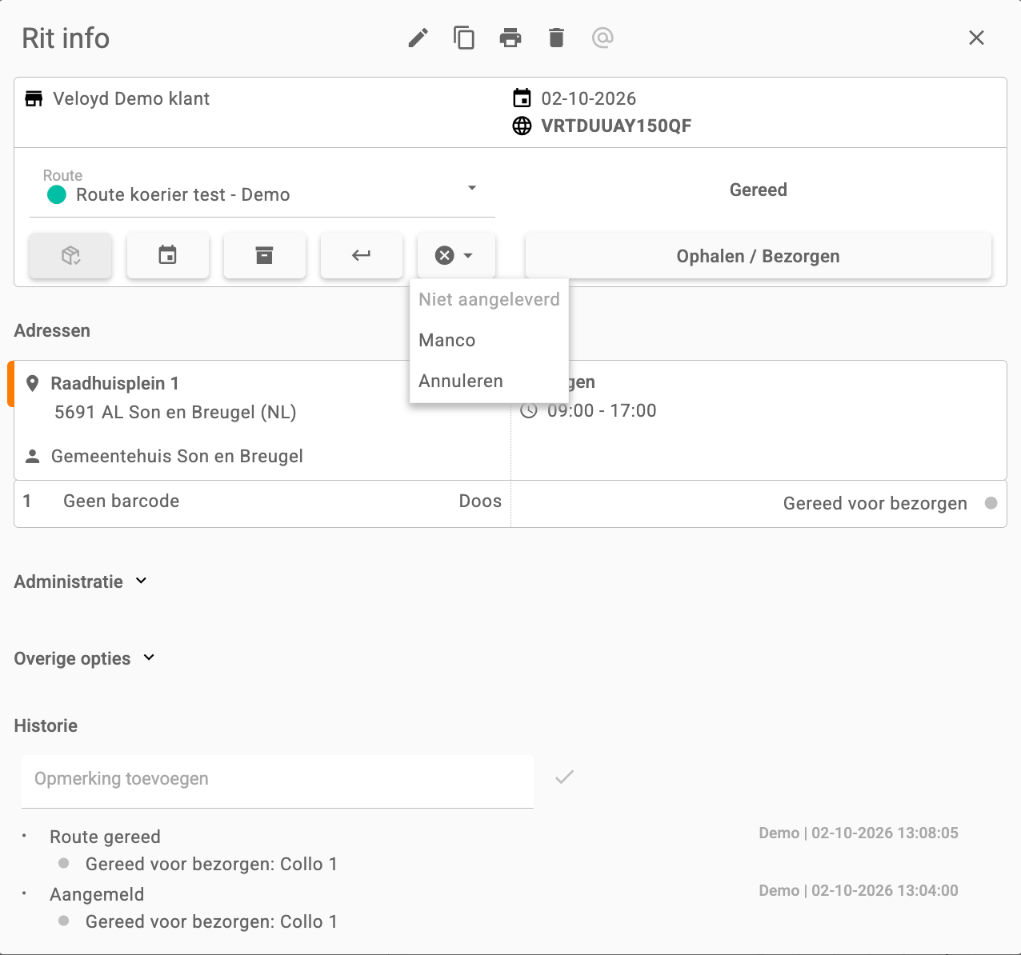Image resolution: width=1021 pixels, height=955 pixels.
Task: Click the Veloyd Demo klant customer name
Action: tap(131, 98)
